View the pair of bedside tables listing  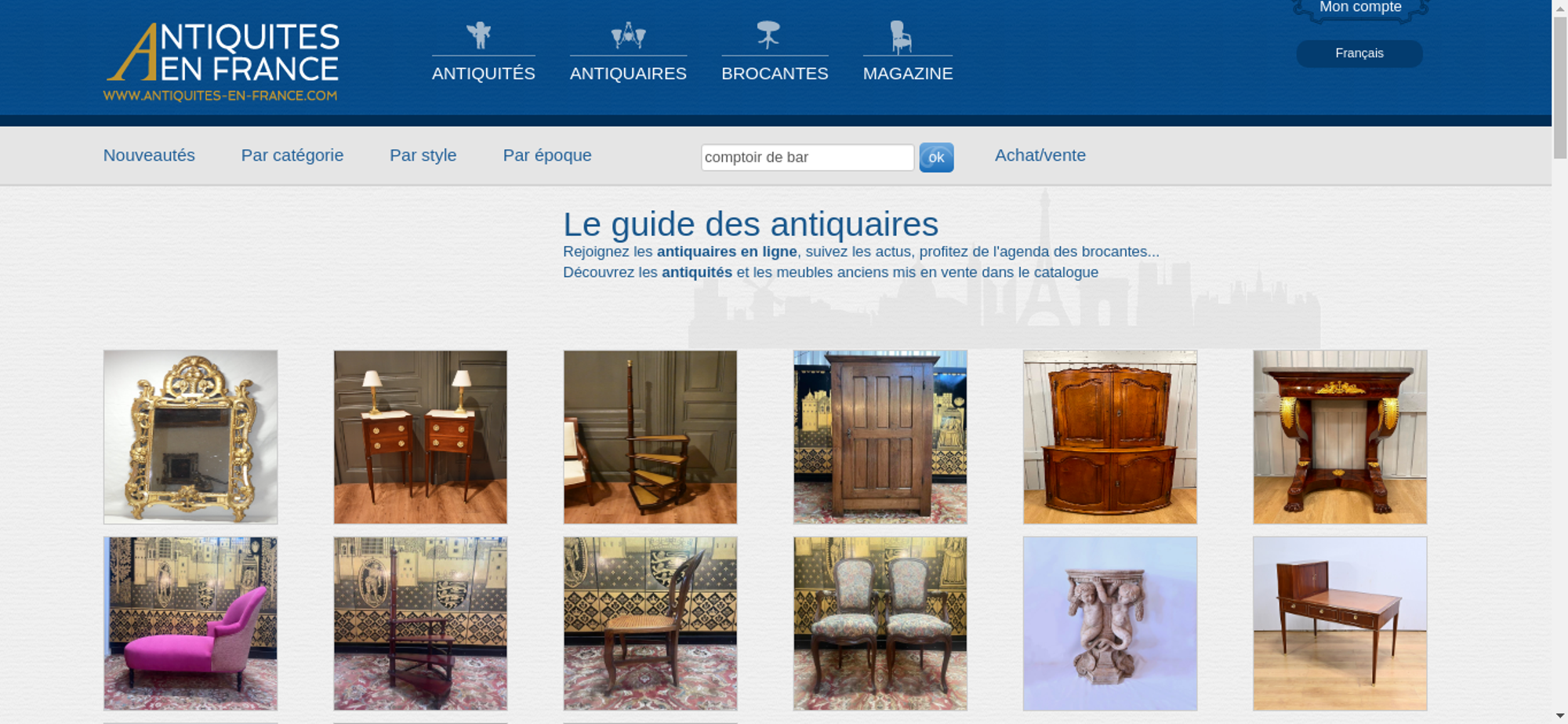click(x=420, y=437)
